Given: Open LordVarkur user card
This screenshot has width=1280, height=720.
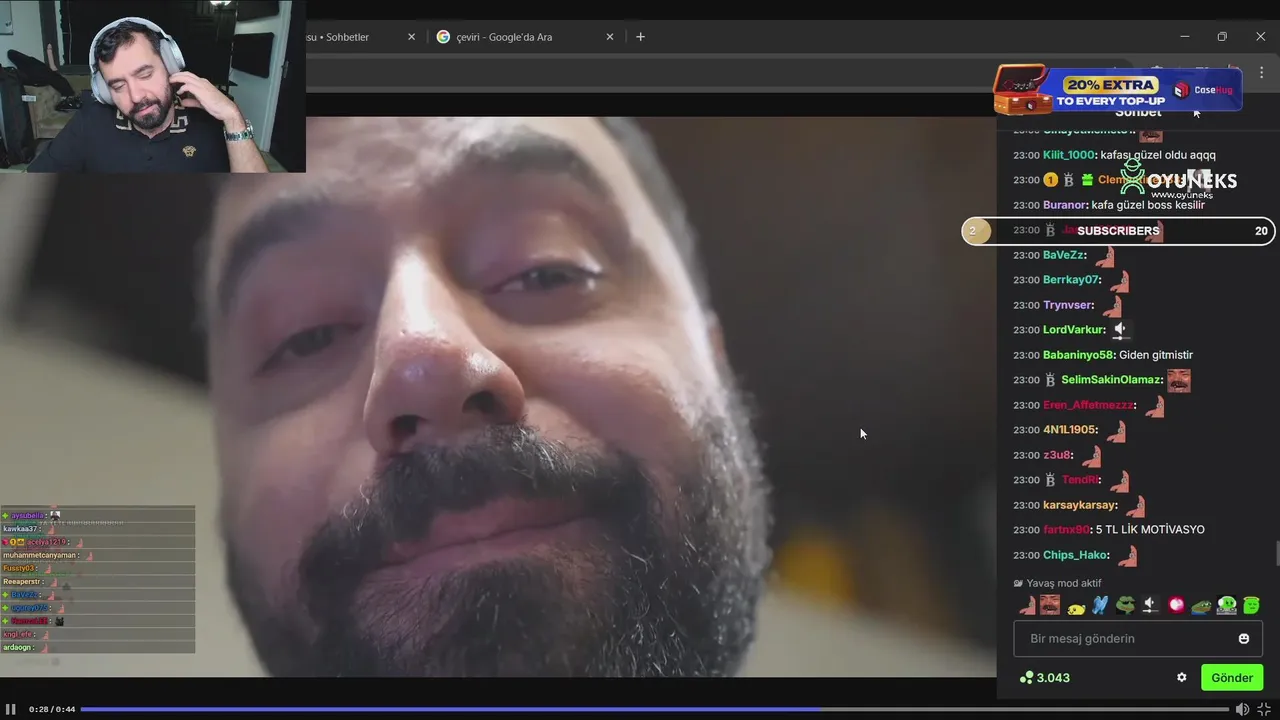Looking at the screenshot, I should [x=1074, y=330].
